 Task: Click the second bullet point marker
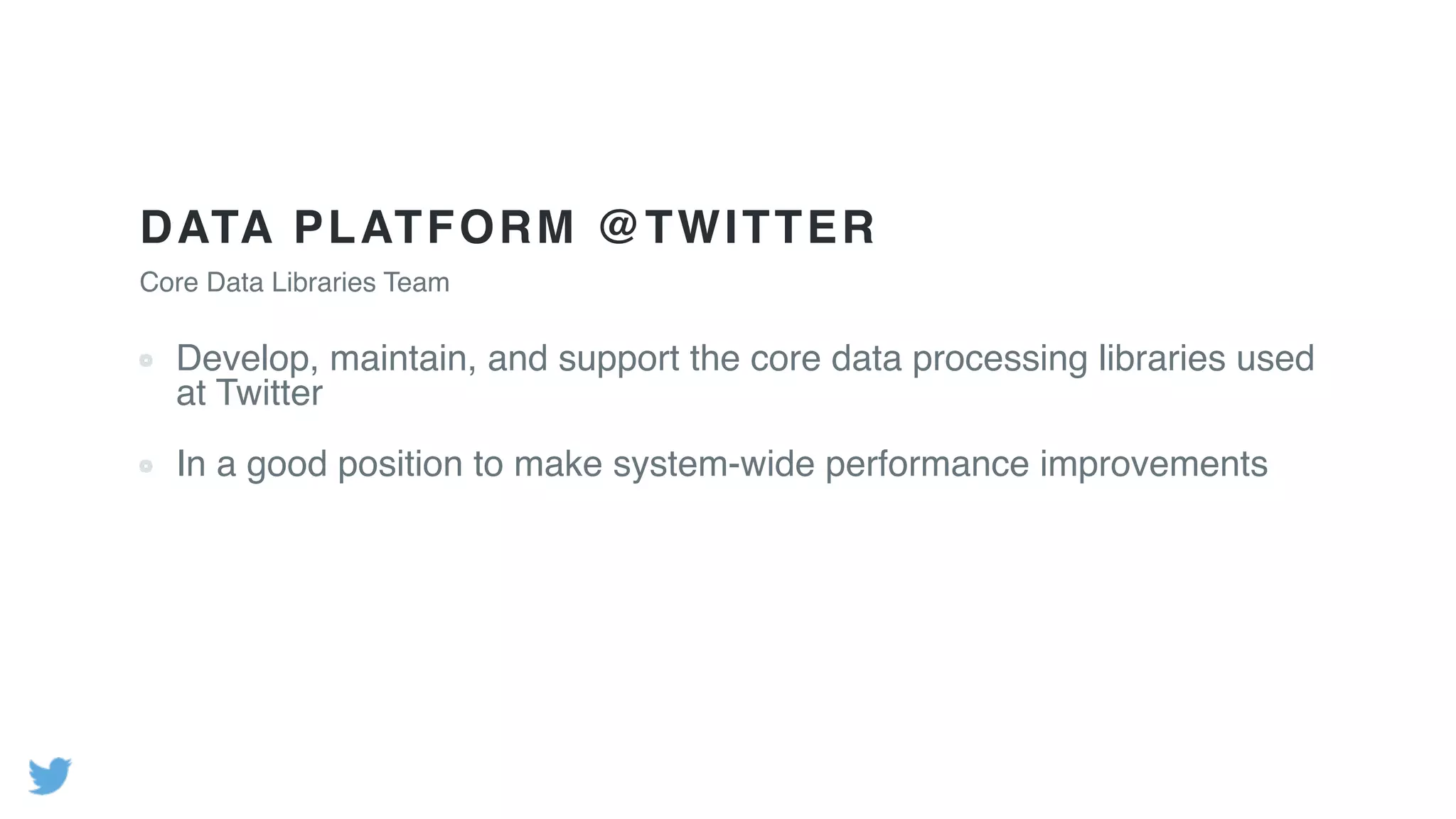[146, 466]
